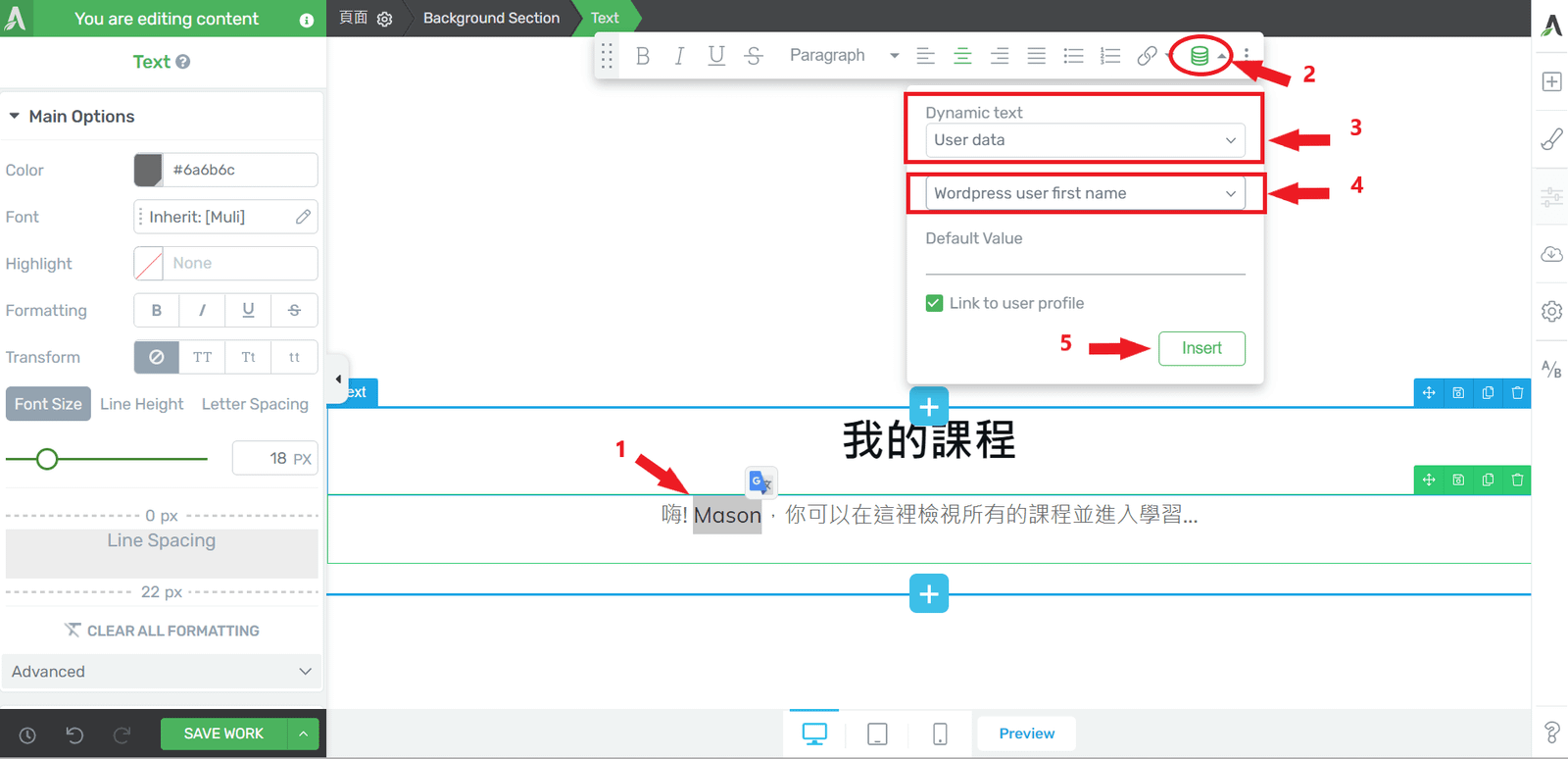Apply strikethrough from the floating toolbar

coord(754,56)
